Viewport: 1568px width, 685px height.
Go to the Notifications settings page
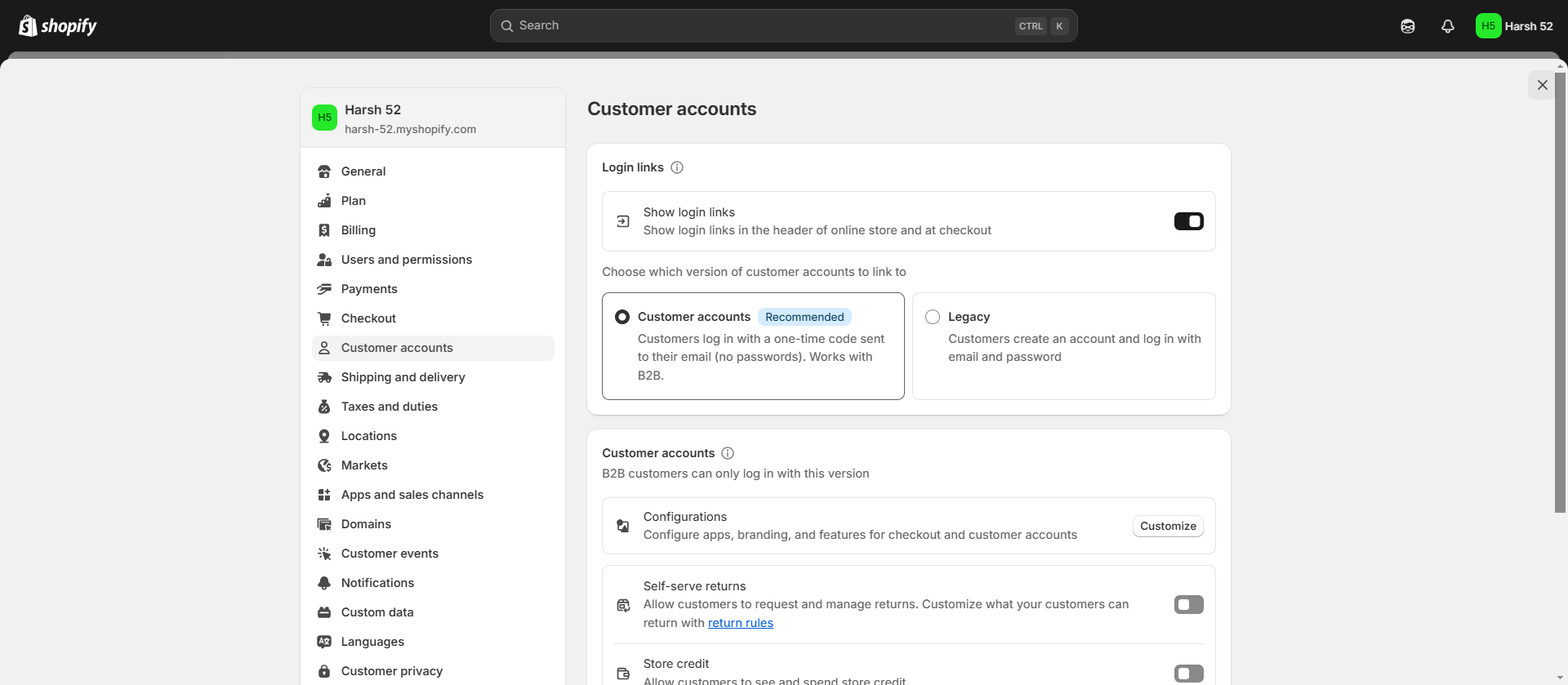click(x=377, y=583)
